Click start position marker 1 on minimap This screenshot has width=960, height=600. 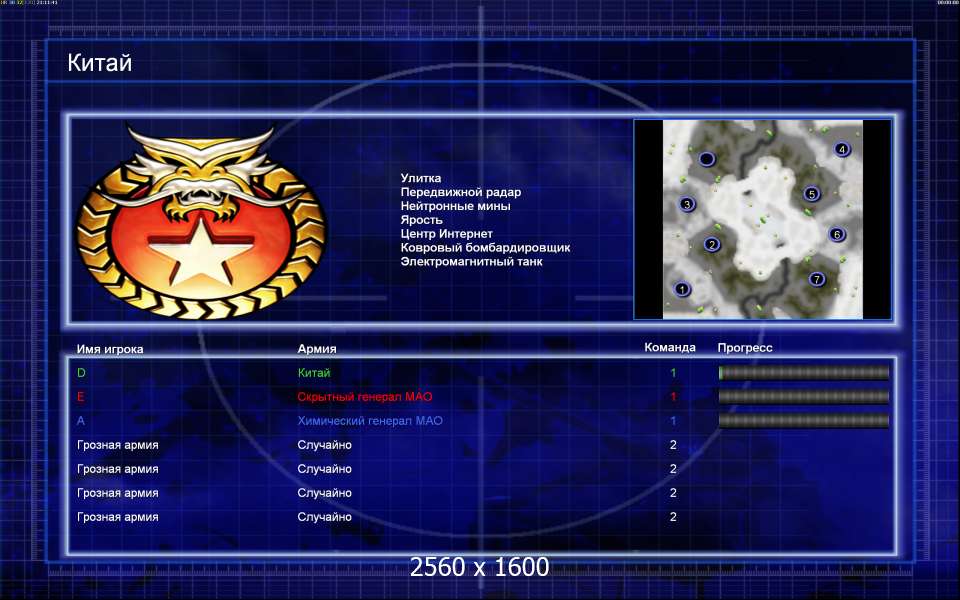coord(682,289)
